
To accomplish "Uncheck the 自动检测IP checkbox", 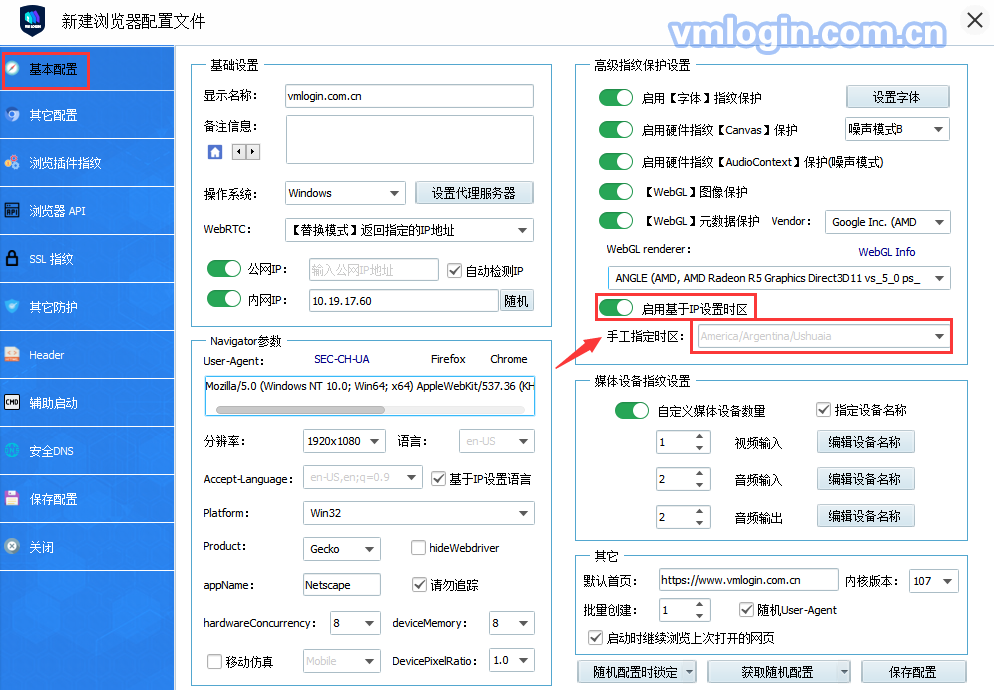I will point(454,271).
